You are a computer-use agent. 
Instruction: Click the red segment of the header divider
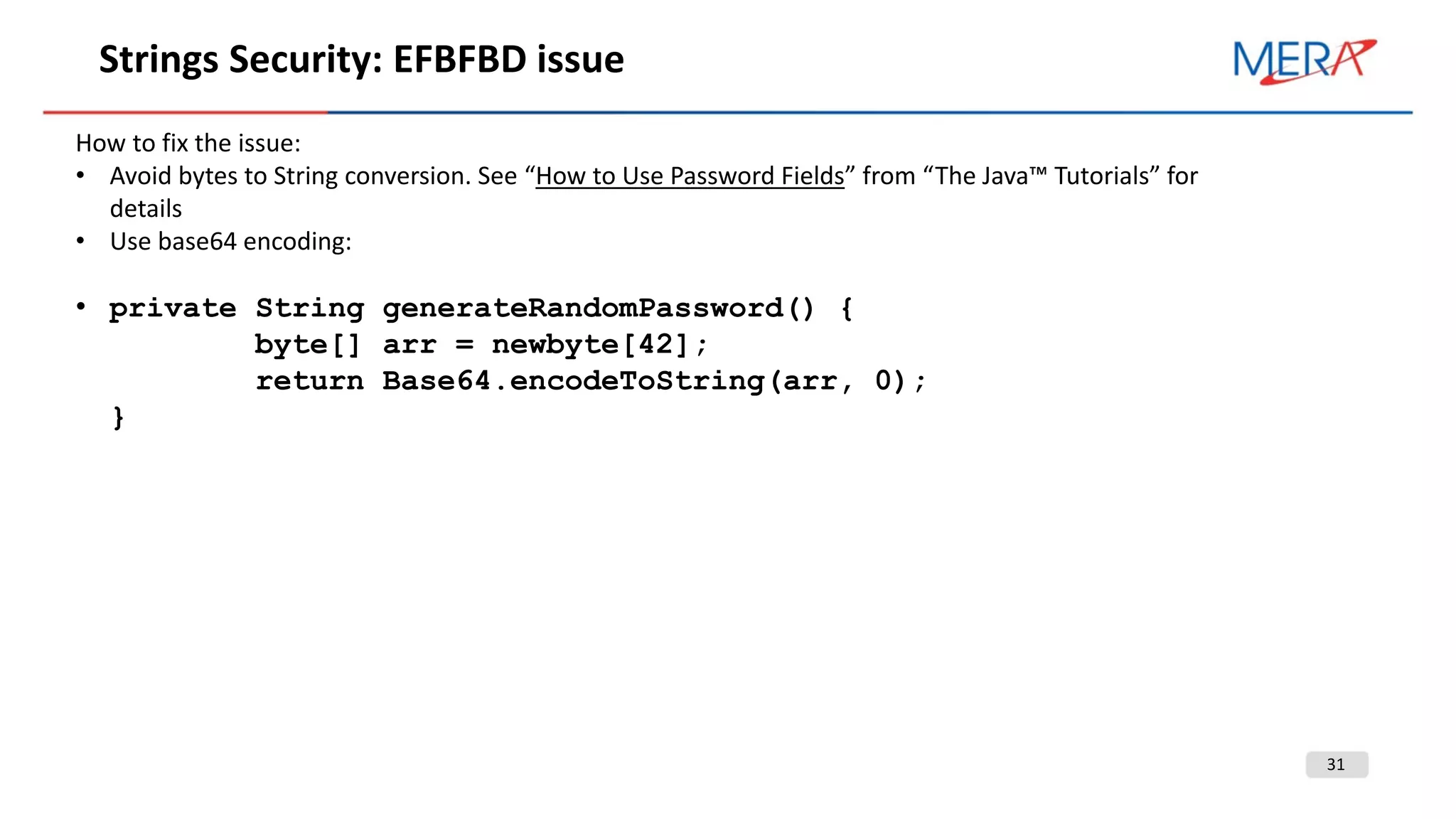(185, 112)
